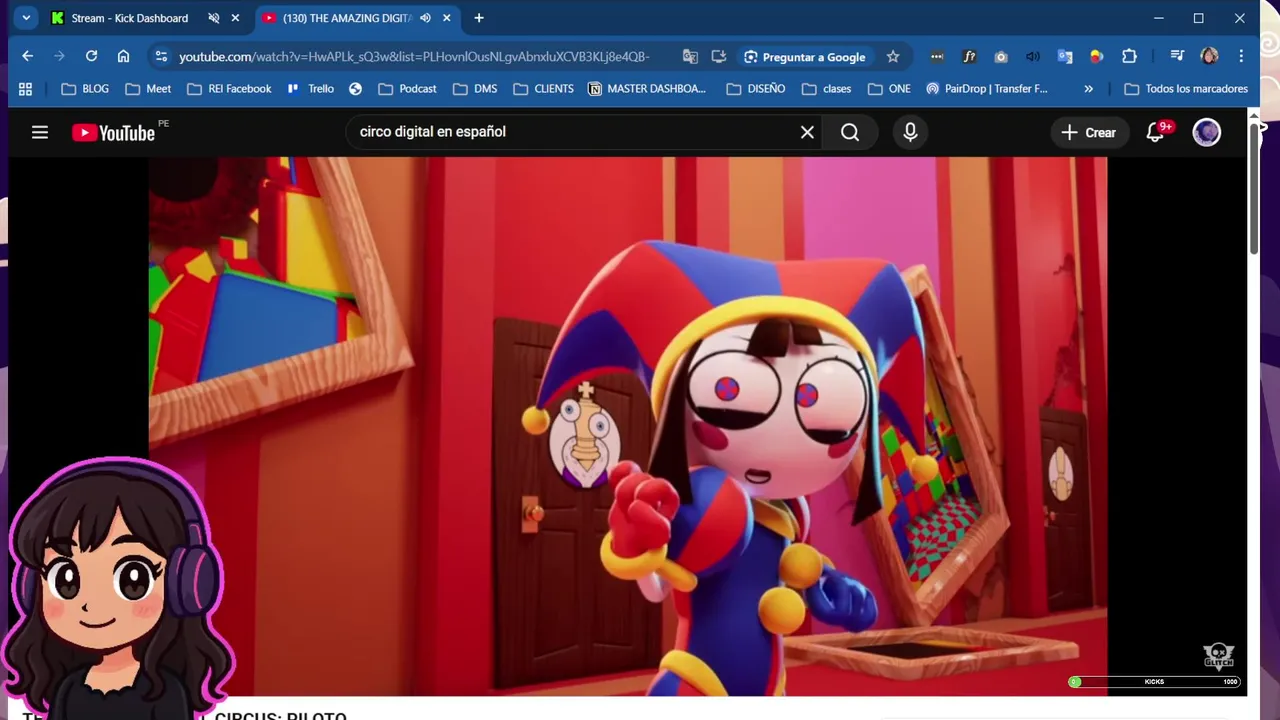View site information icon in address bar

click(x=161, y=57)
